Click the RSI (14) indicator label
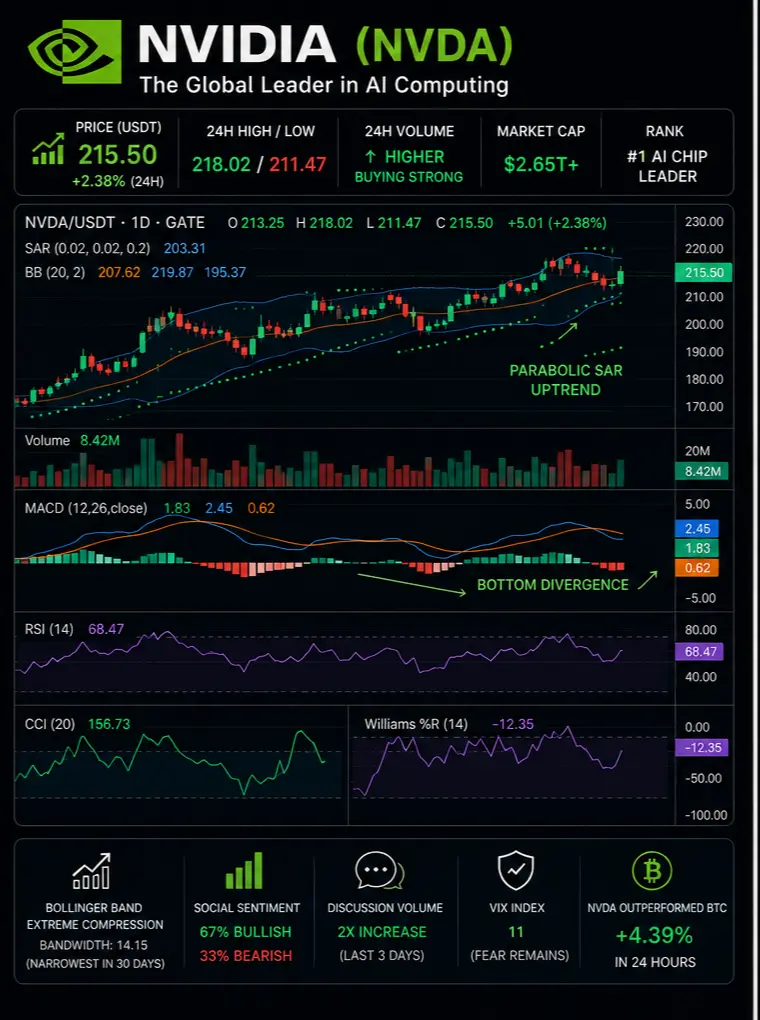This screenshot has width=760, height=1020. 49,629
